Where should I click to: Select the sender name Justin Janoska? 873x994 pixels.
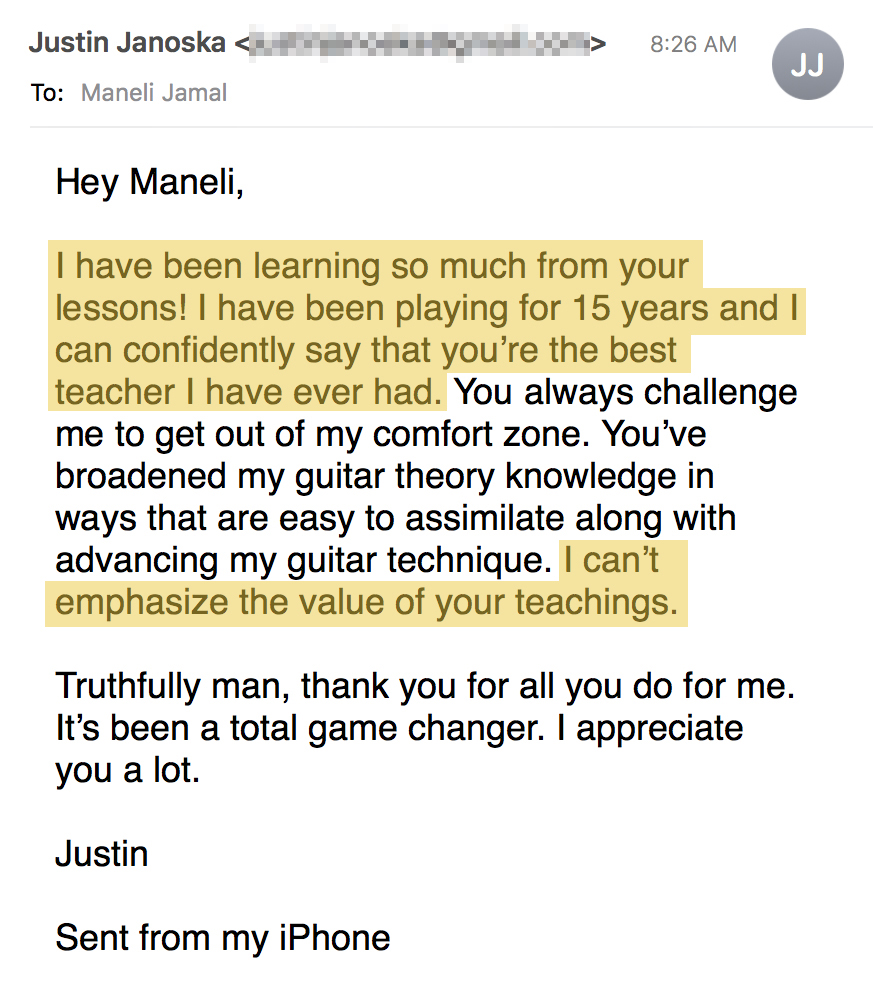point(127,43)
